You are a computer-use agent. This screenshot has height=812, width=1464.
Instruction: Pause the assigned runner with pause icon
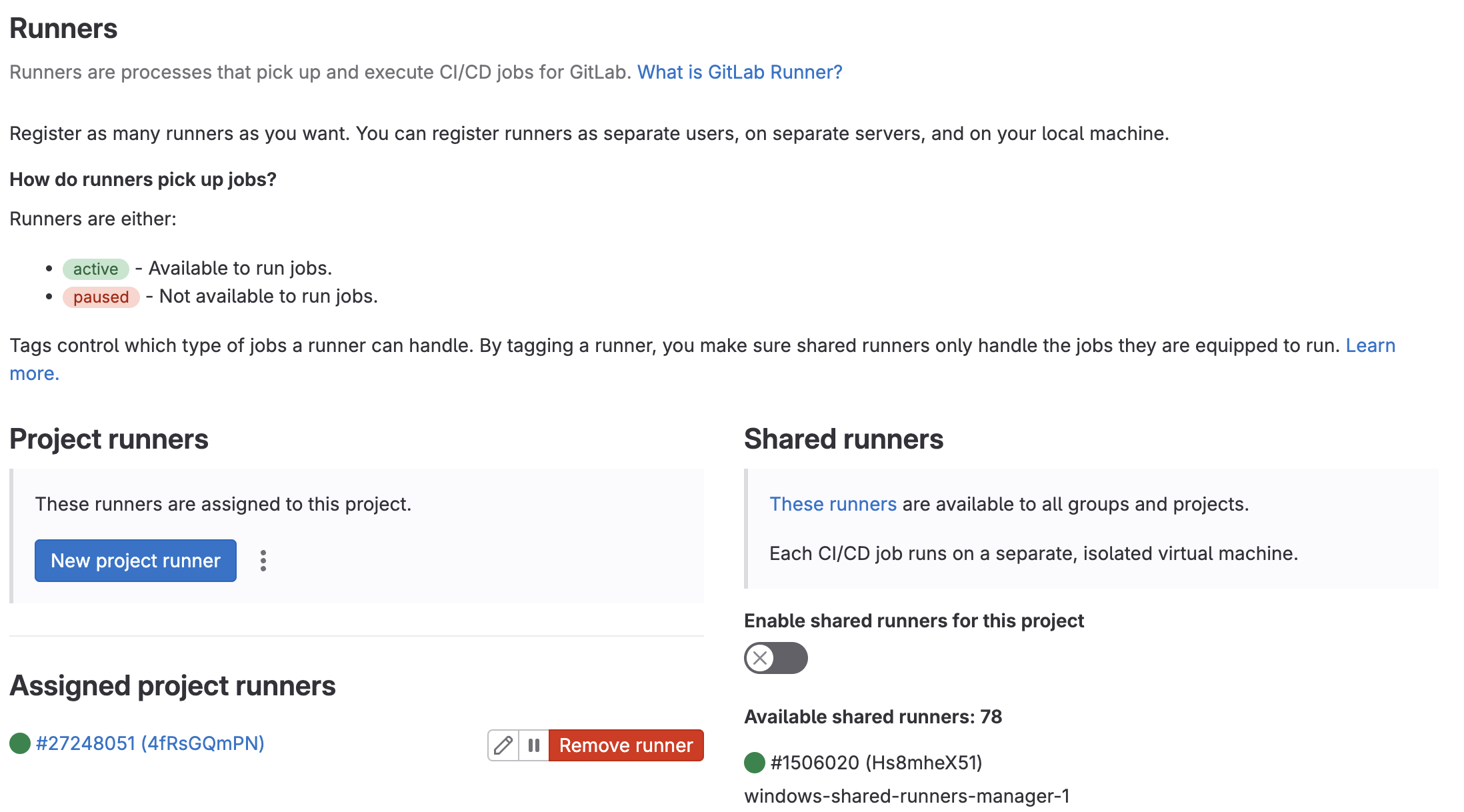[x=533, y=745]
